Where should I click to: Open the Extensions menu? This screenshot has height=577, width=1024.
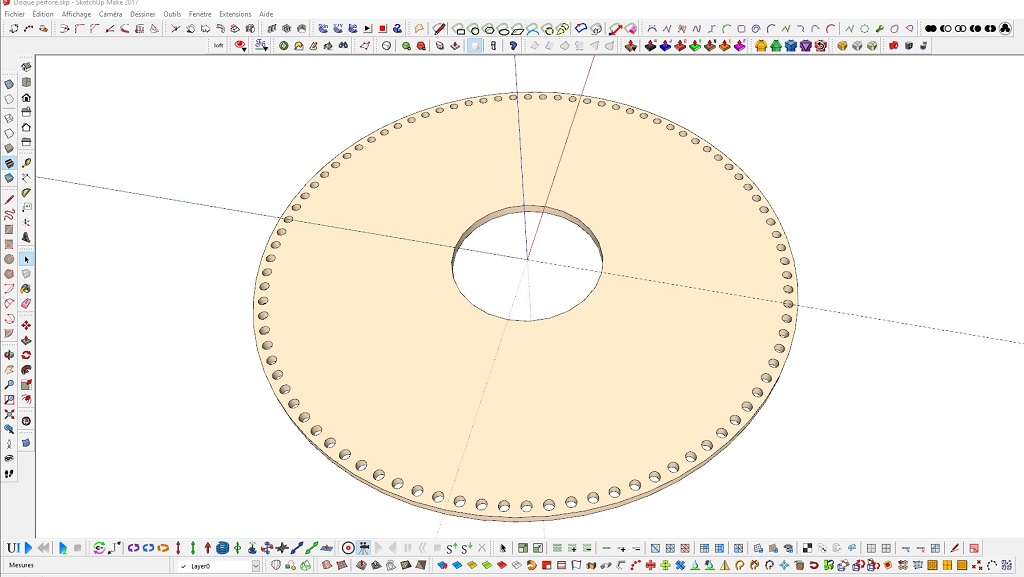(x=235, y=15)
